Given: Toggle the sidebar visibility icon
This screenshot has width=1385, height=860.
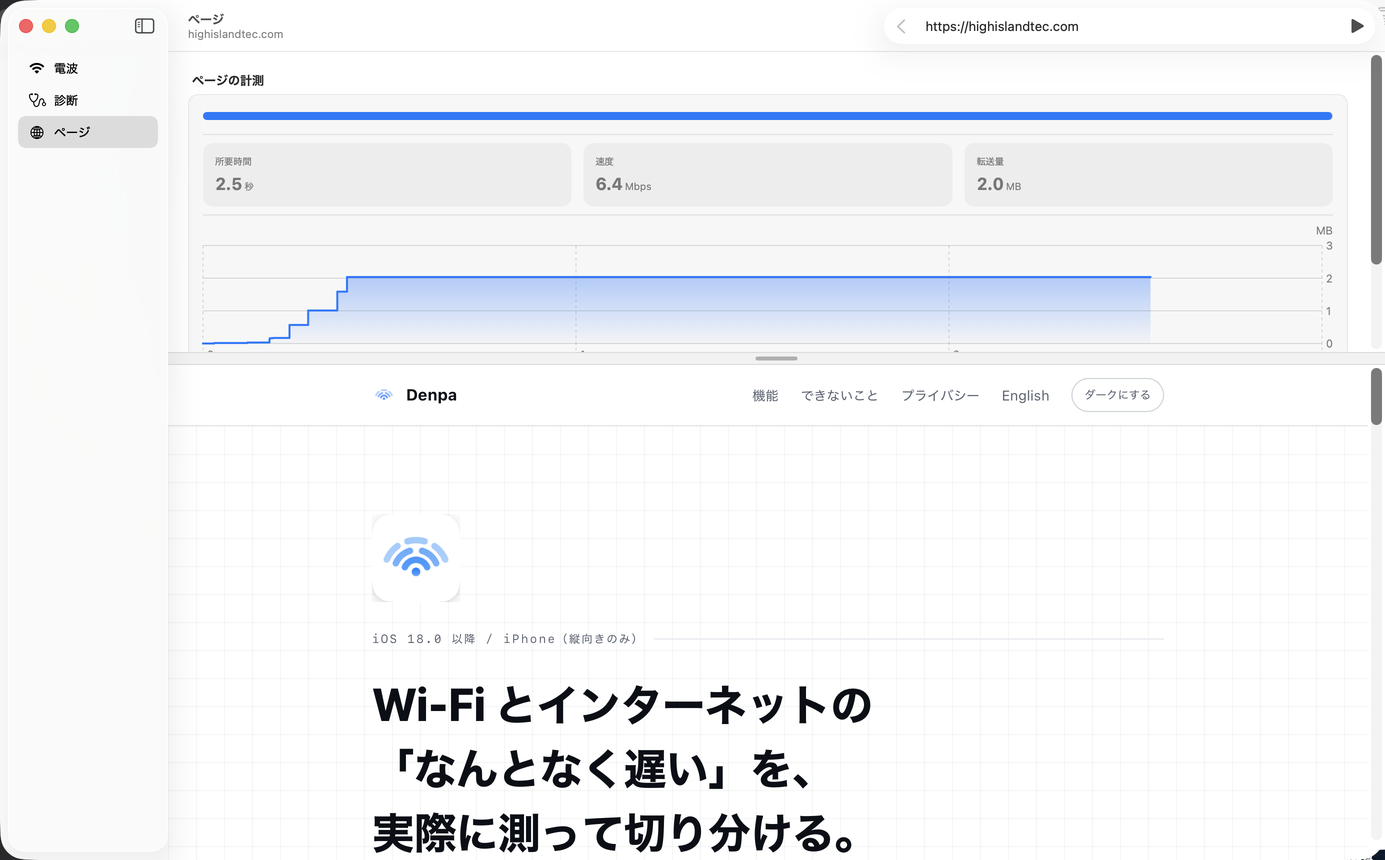Looking at the screenshot, I should coord(145,26).
